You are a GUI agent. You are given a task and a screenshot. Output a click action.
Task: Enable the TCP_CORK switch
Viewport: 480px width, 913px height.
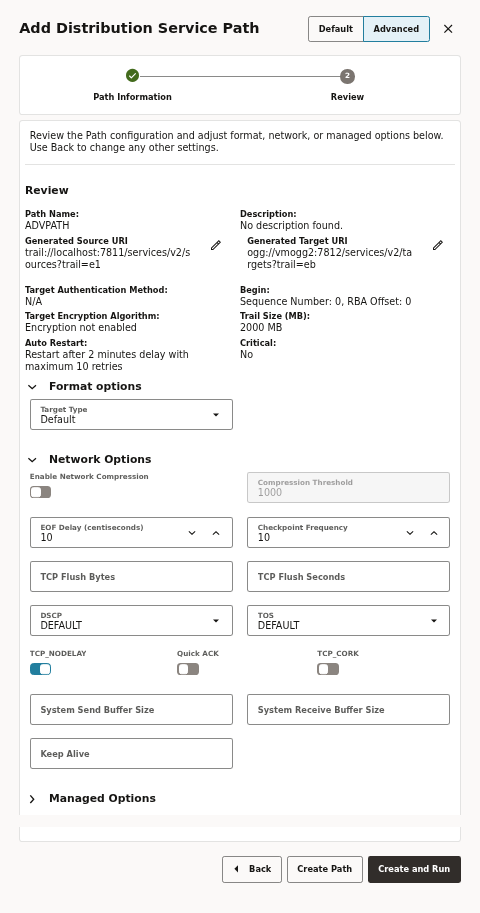pyautogui.click(x=328, y=669)
